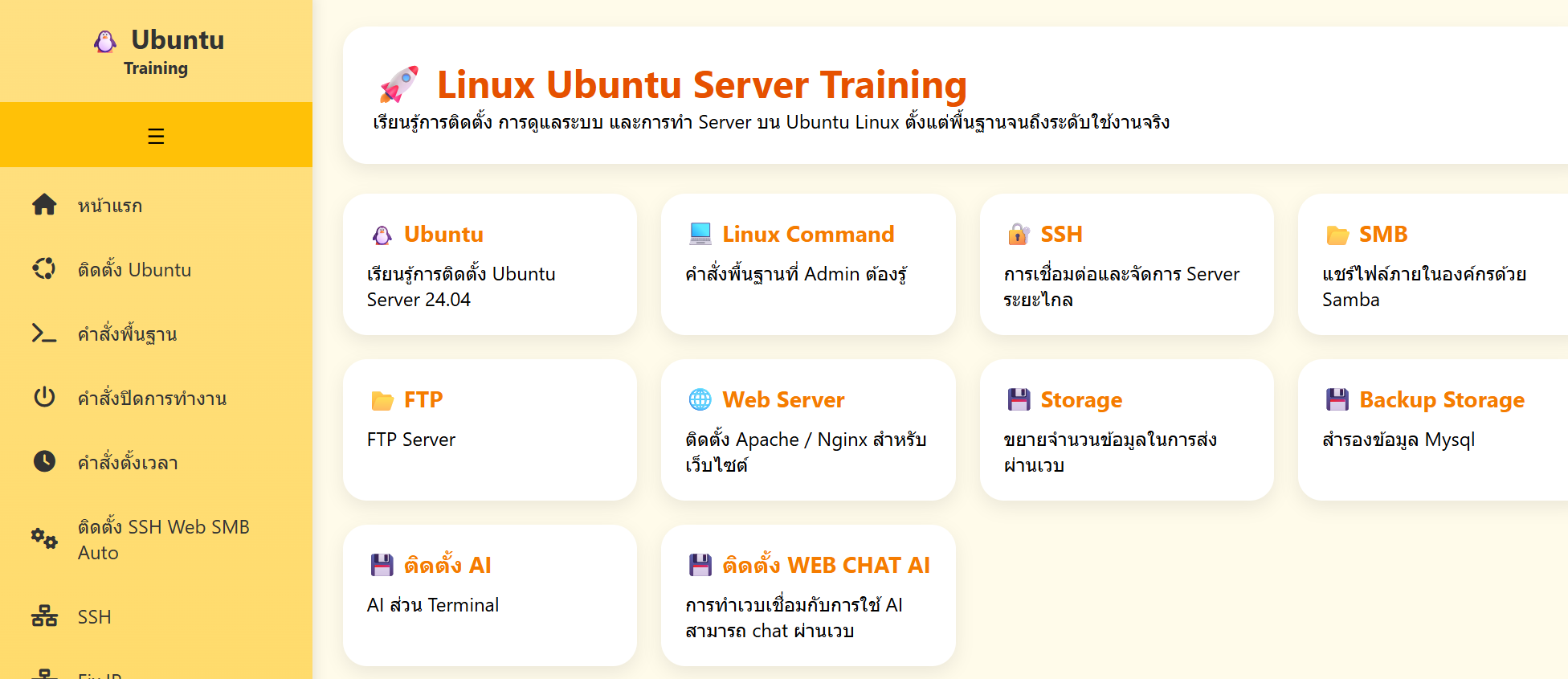This screenshot has width=1568, height=679.
Task: Click the folder icon on the SMB card
Action: (1337, 235)
